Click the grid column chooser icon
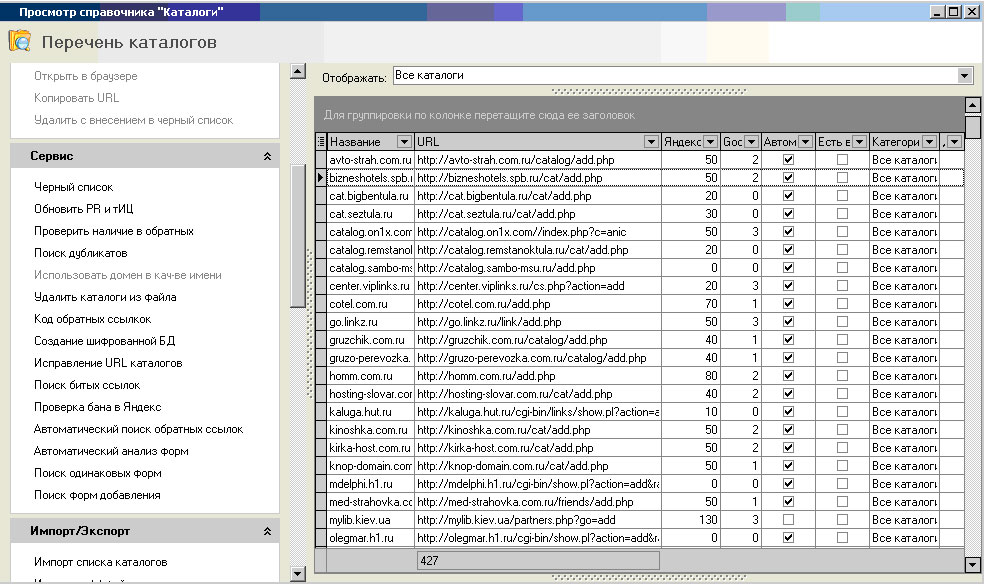Screen dimensions: 984x584 [321, 142]
